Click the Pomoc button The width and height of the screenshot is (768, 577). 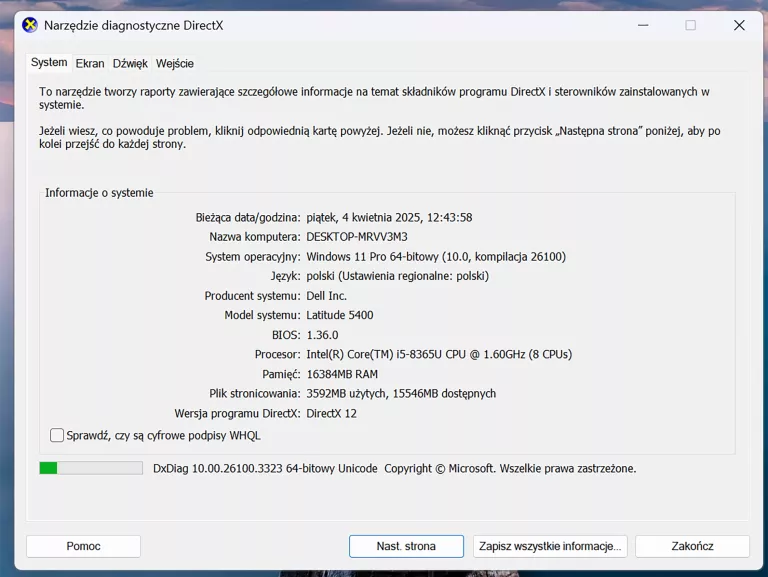(83, 546)
